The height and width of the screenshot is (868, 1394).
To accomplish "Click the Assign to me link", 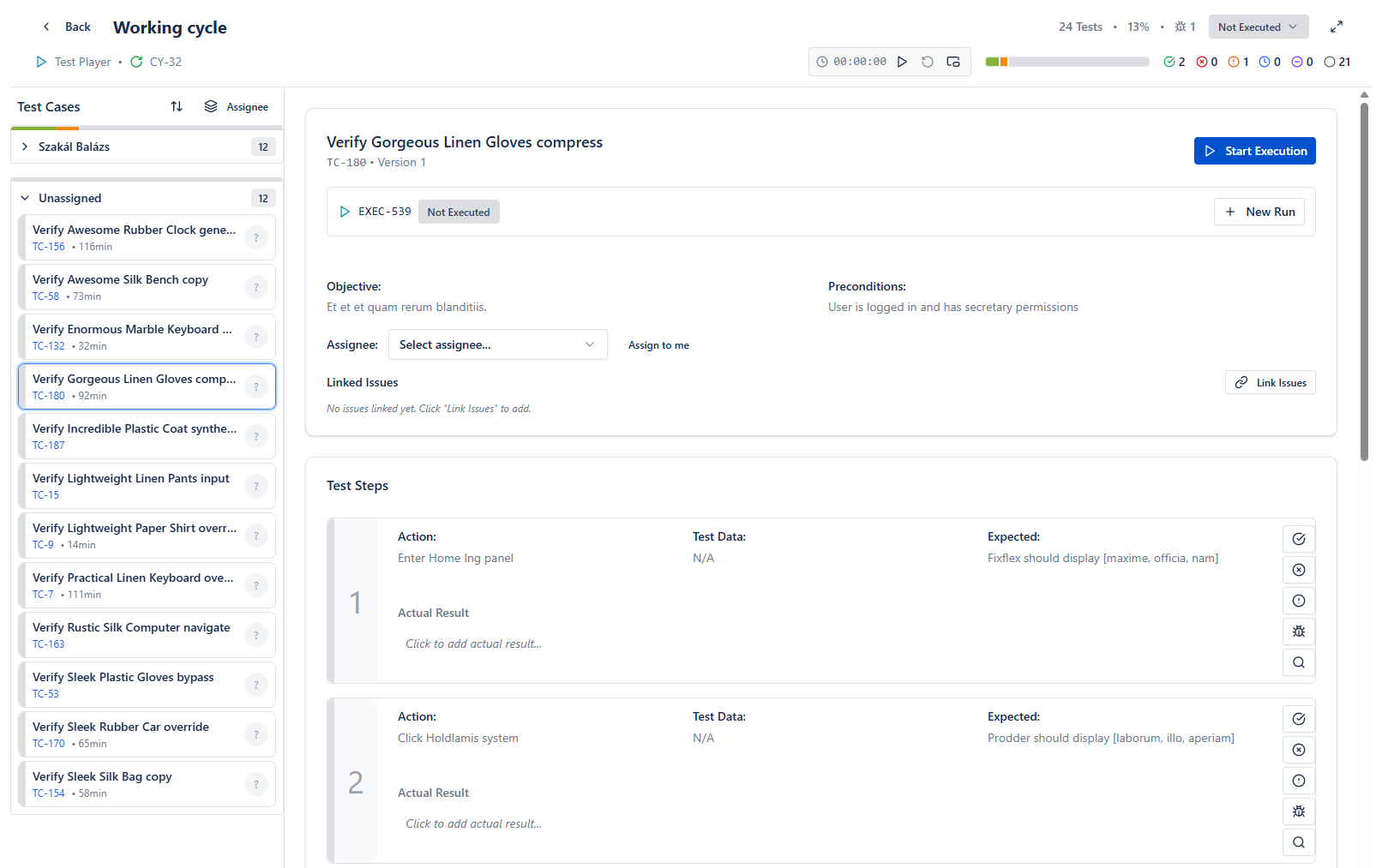I will pyautogui.click(x=658, y=345).
